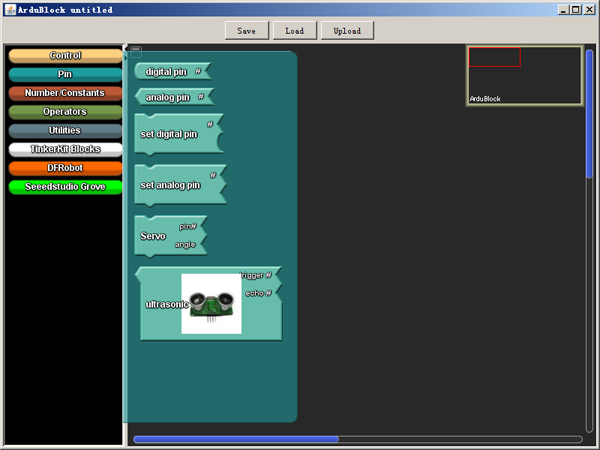Click the echo # socket on ultrasonic block
600x450 pixels.
pos(259,293)
